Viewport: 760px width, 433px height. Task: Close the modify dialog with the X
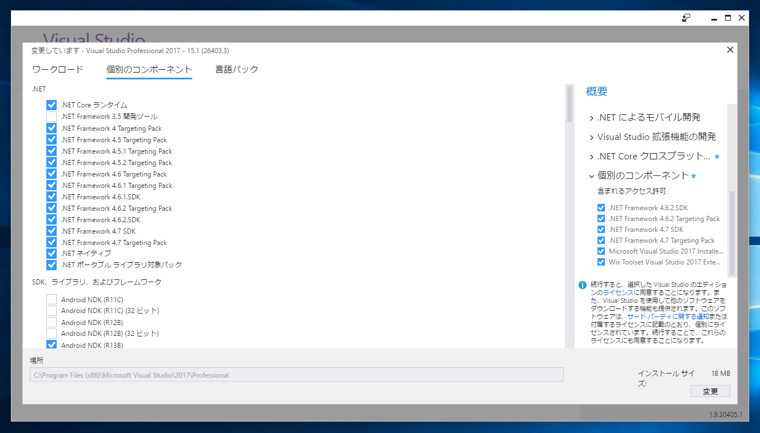point(730,50)
